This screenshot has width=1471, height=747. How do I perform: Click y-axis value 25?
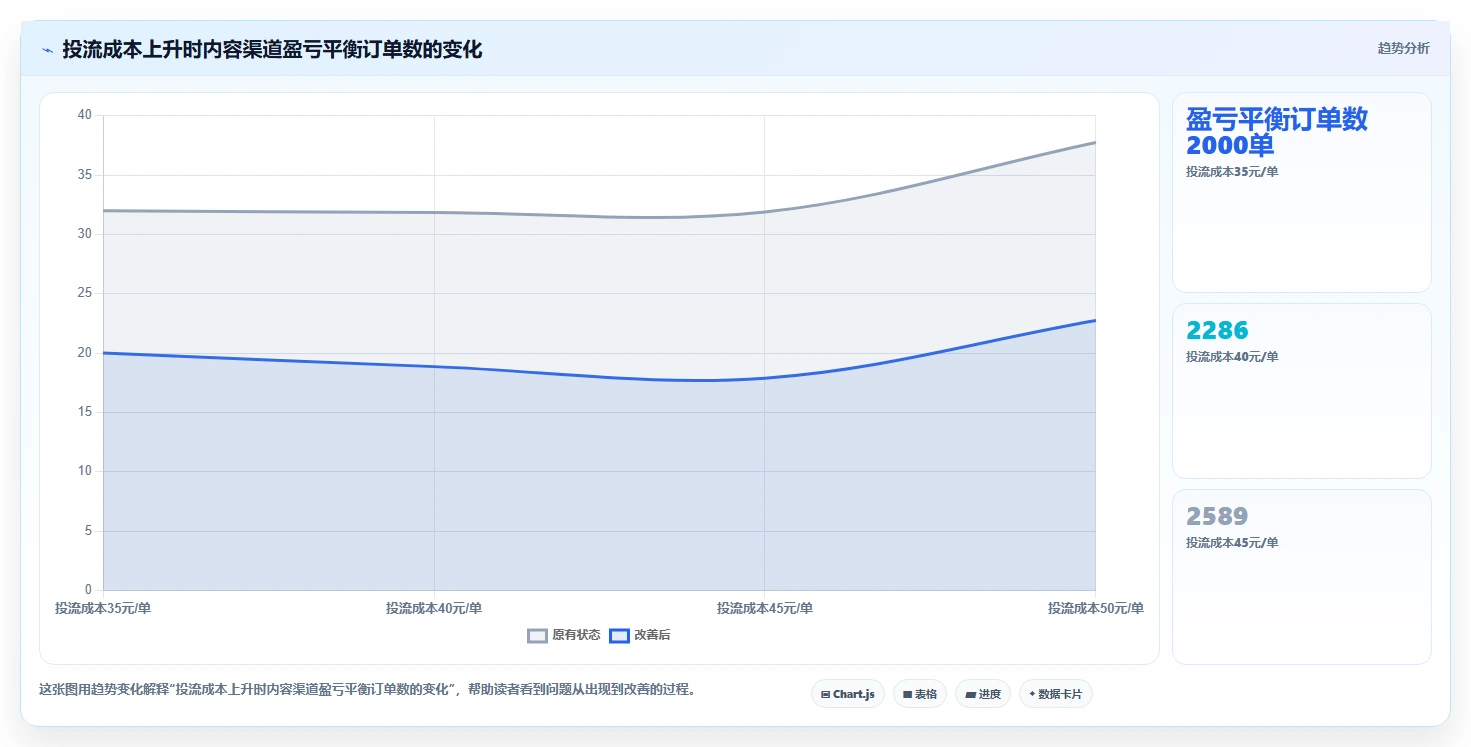pyautogui.click(x=84, y=293)
